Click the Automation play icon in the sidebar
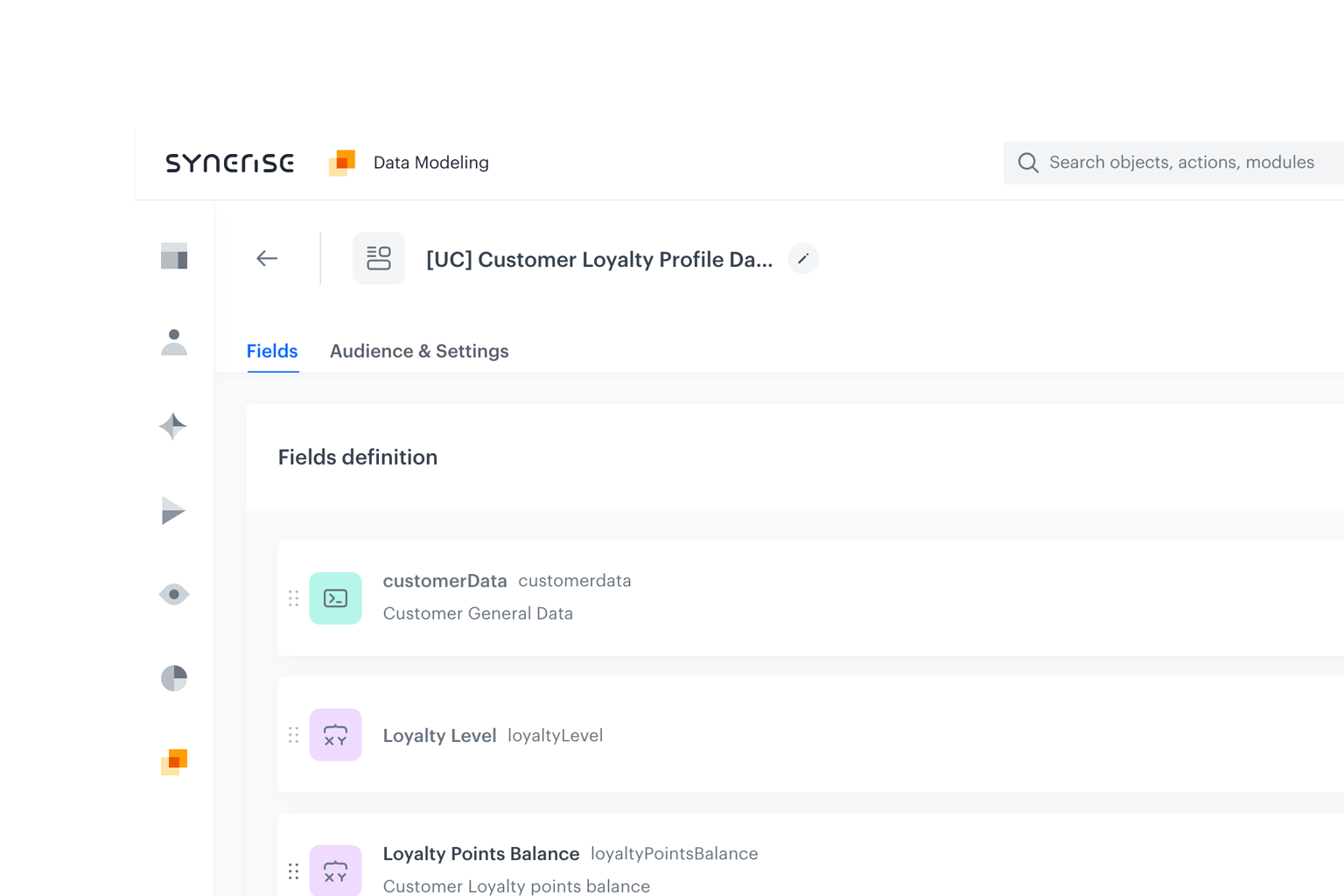Screen dimensions: 1344x896 [x=174, y=510]
